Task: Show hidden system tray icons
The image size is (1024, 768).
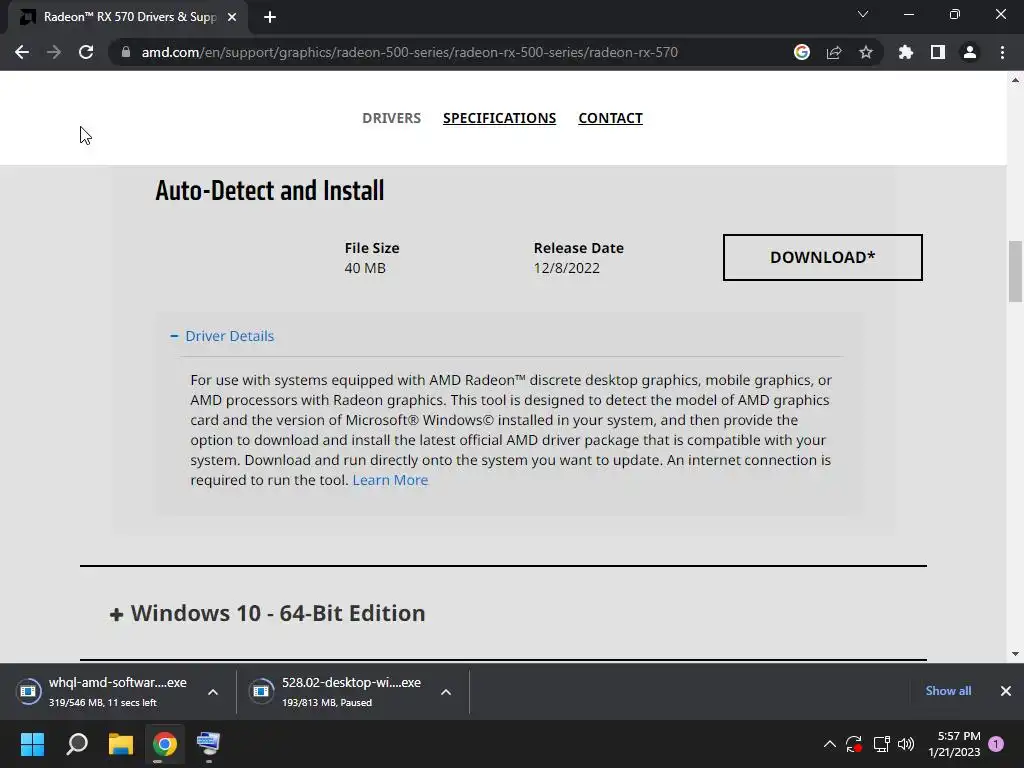Action: 829,744
